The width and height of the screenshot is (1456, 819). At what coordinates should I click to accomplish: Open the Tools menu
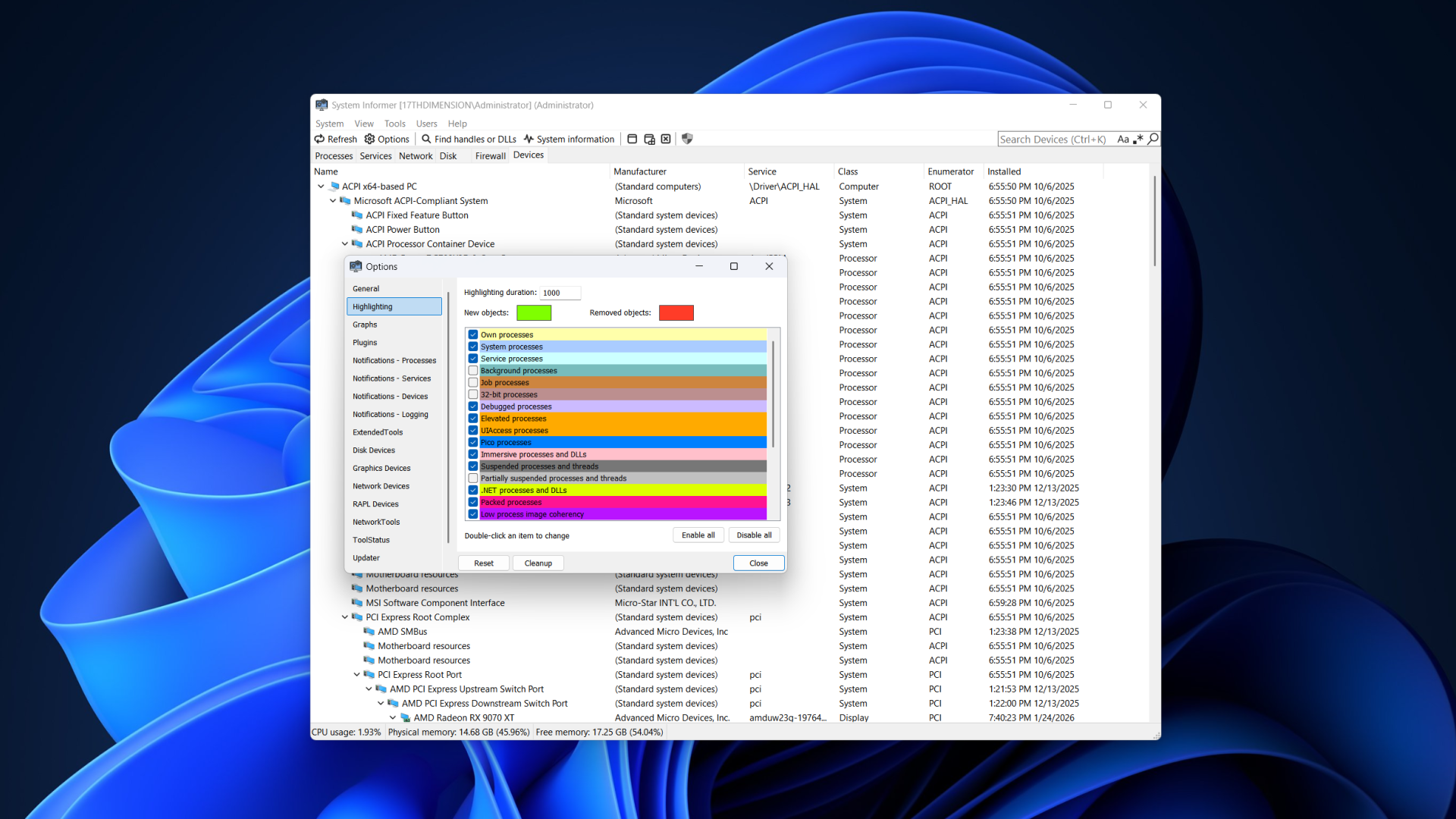[394, 124]
